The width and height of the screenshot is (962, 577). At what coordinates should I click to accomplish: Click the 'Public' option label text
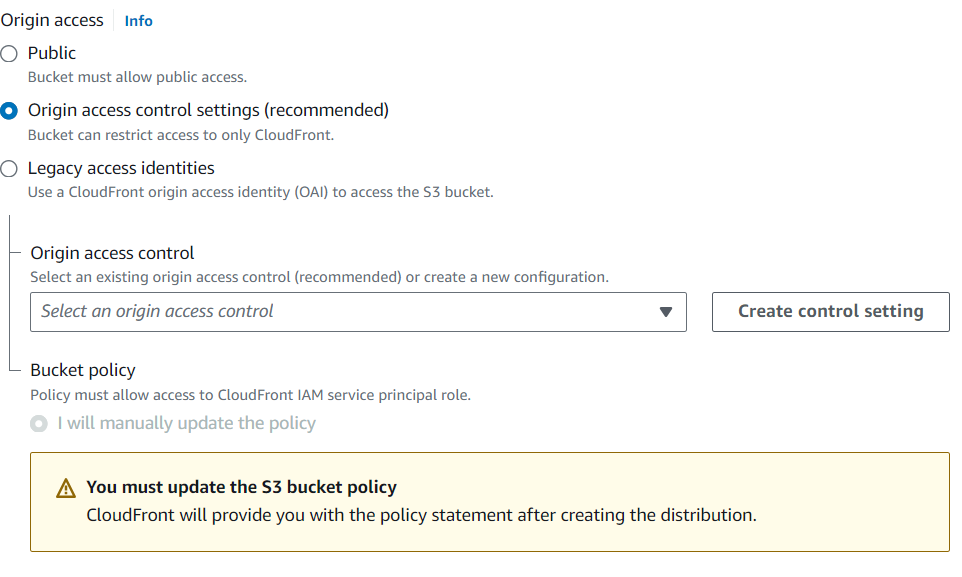(52, 53)
